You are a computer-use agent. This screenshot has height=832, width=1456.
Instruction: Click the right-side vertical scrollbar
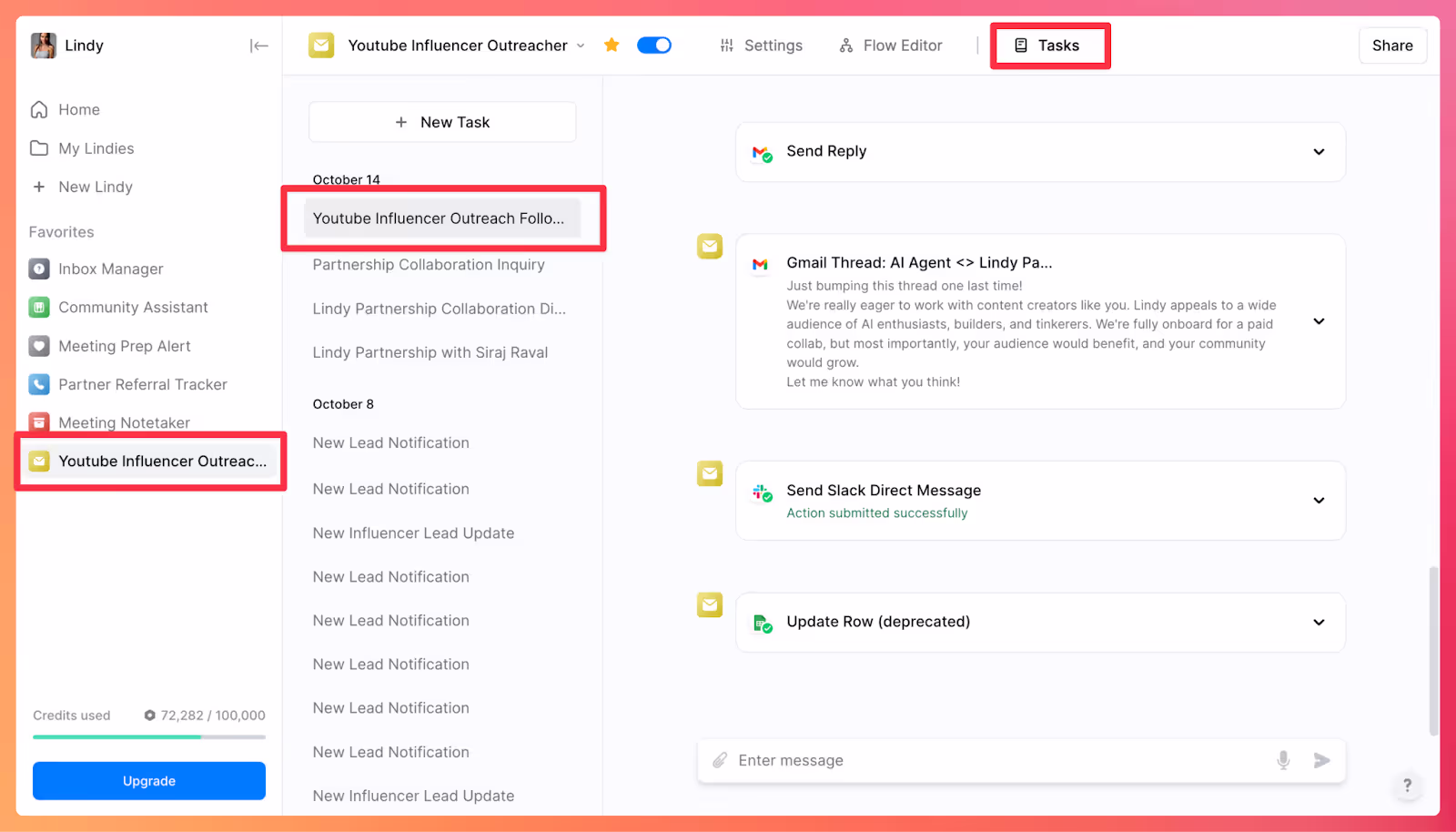coord(1433,651)
